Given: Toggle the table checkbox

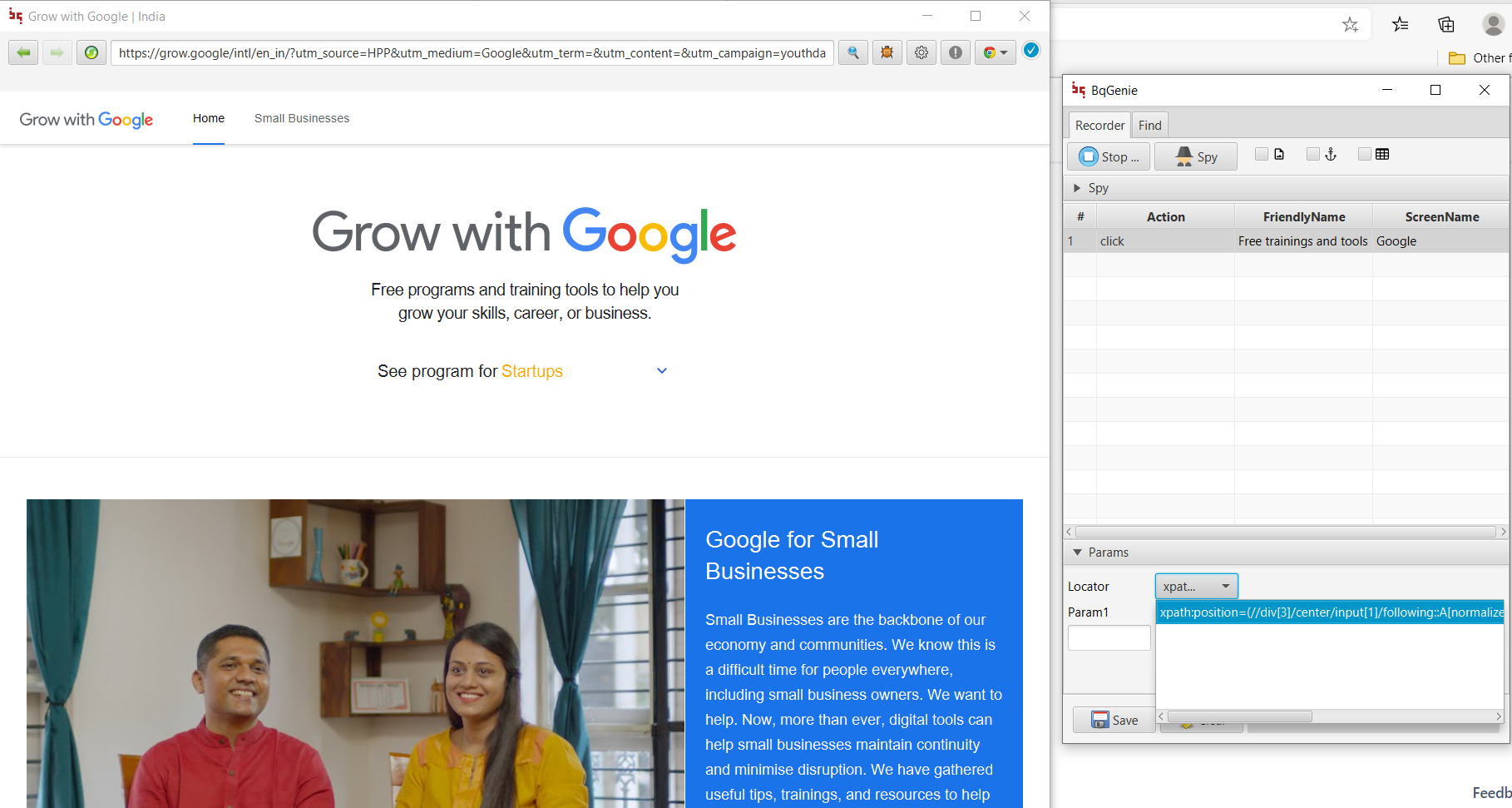Looking at the screenshot, I should 1365,154.
